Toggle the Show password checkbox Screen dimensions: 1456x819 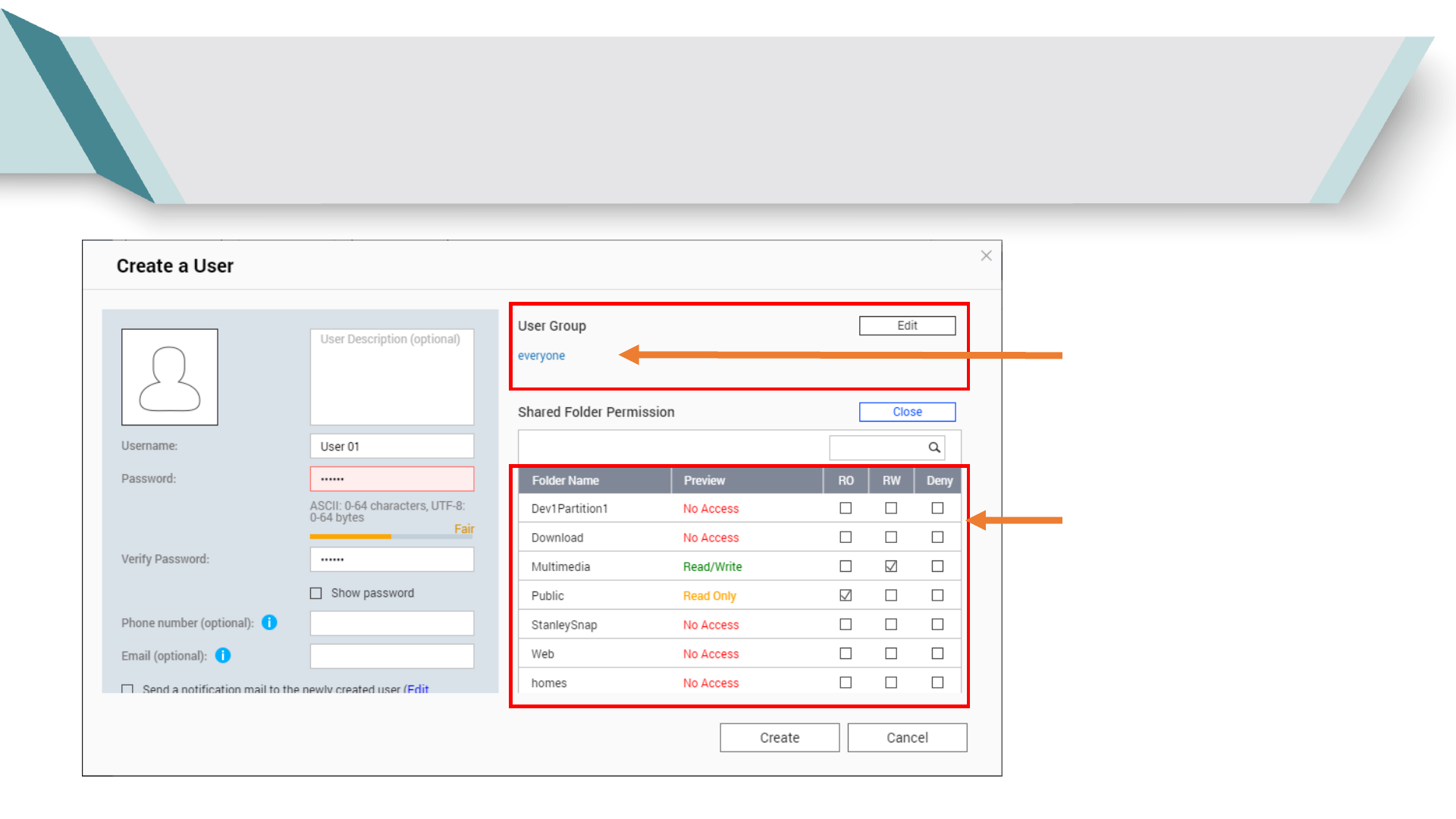pyautogui.click(x=316, y=593)
